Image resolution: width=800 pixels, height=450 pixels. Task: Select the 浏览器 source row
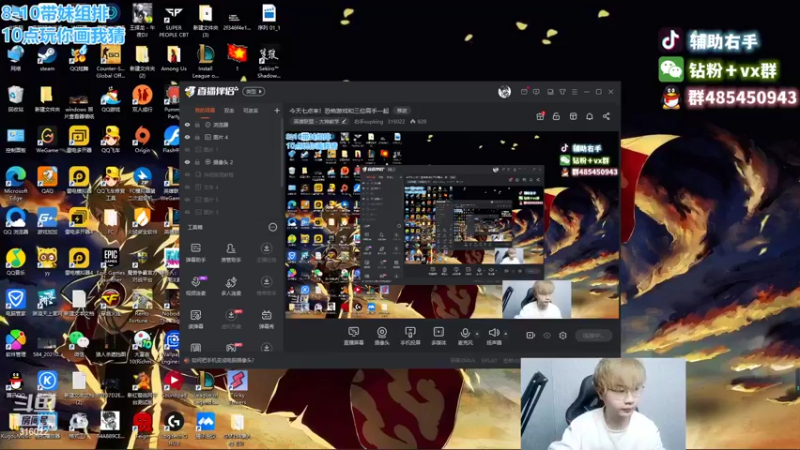point(232,124)
